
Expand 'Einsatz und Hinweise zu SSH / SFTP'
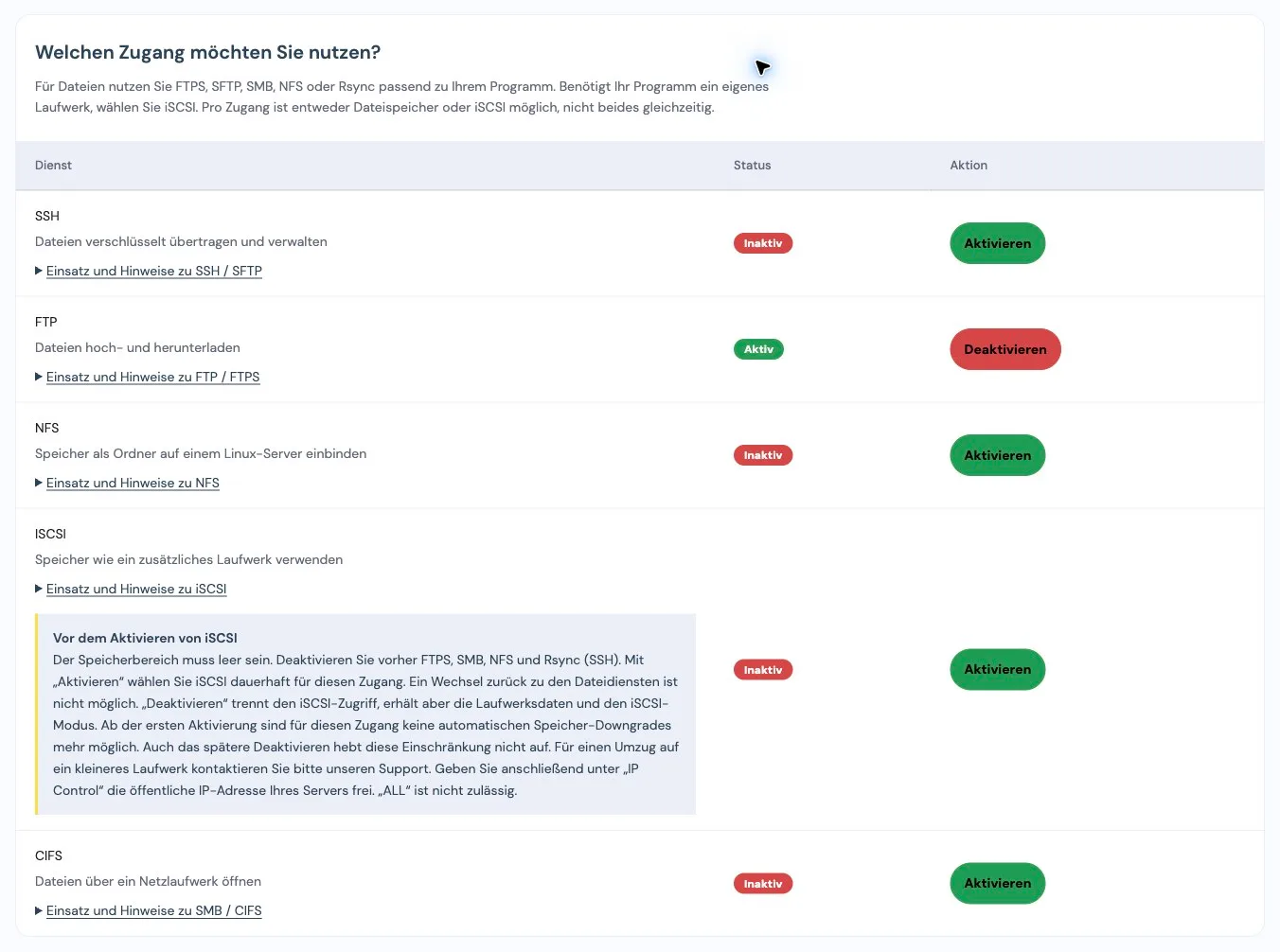click(153, 271)
